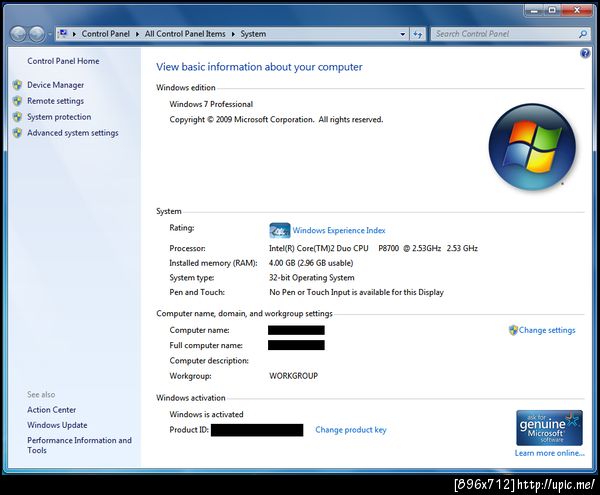This screenshot has width=600, height=495.
Task: Open System protection link
Action: (x=59, y=117)
